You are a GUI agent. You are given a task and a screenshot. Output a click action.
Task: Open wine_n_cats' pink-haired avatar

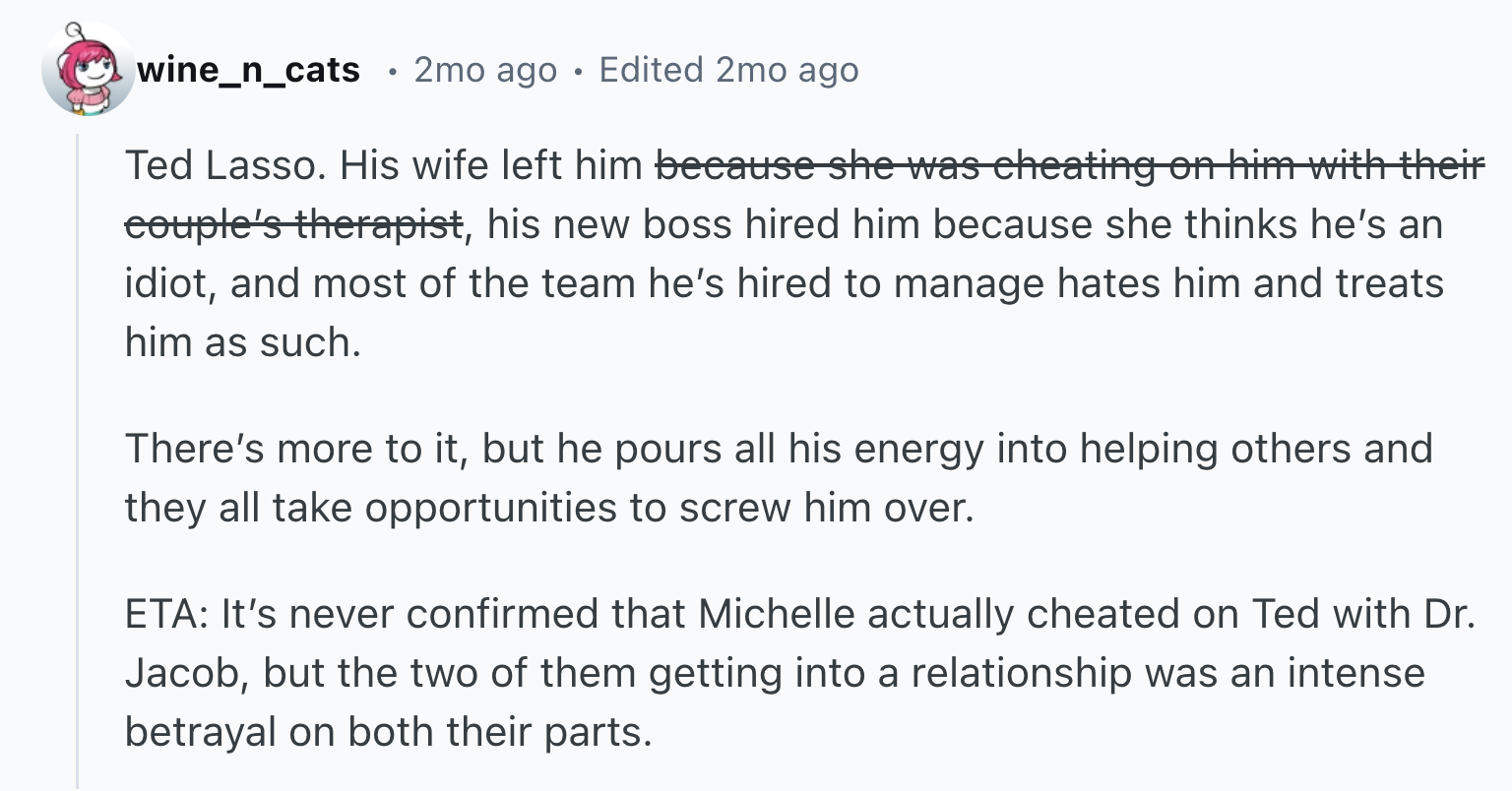[x=88, y=70]
